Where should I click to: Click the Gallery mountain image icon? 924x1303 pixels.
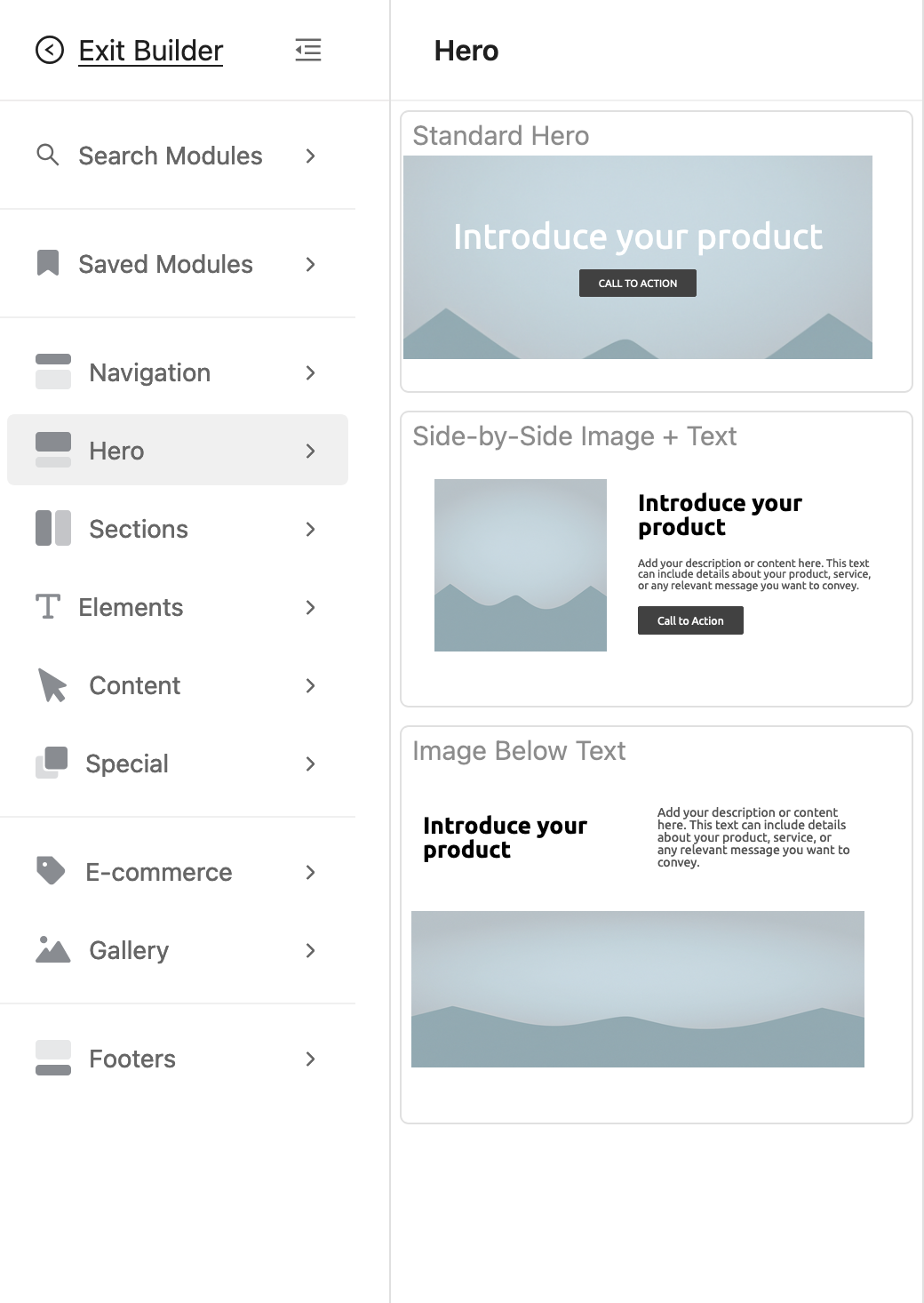click(x=53, y=949)
